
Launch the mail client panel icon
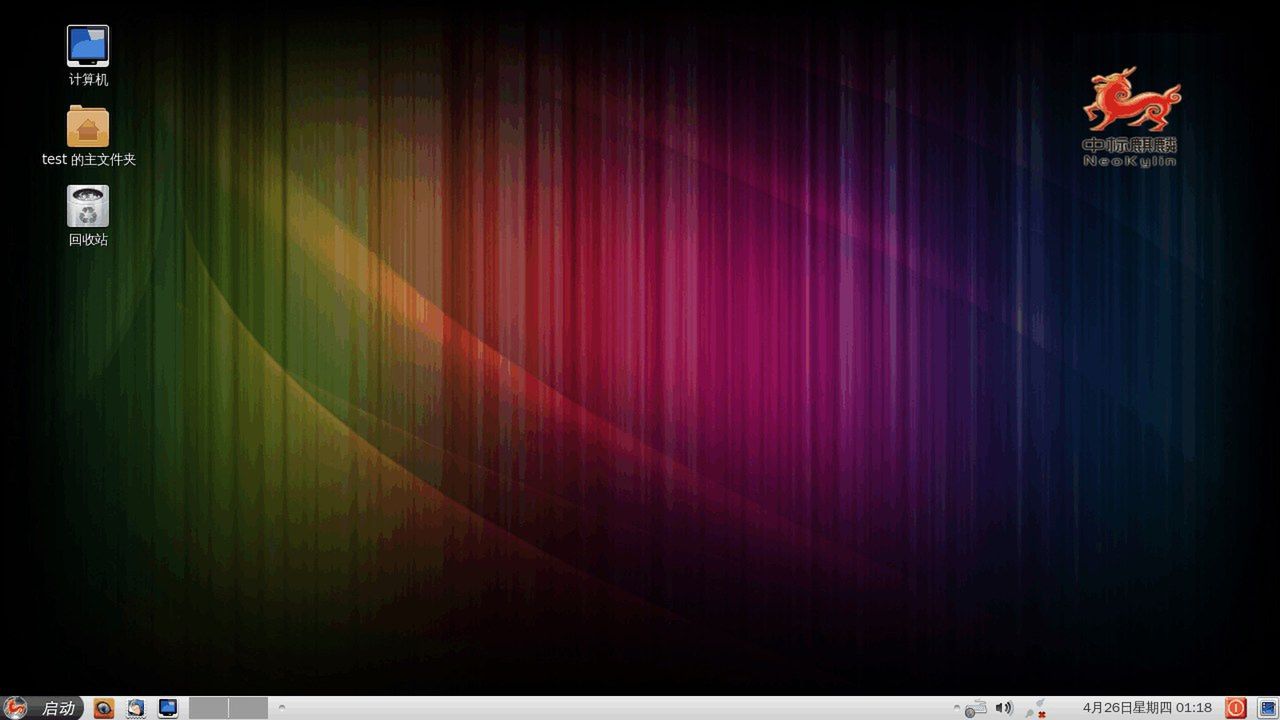click(136, 708)
